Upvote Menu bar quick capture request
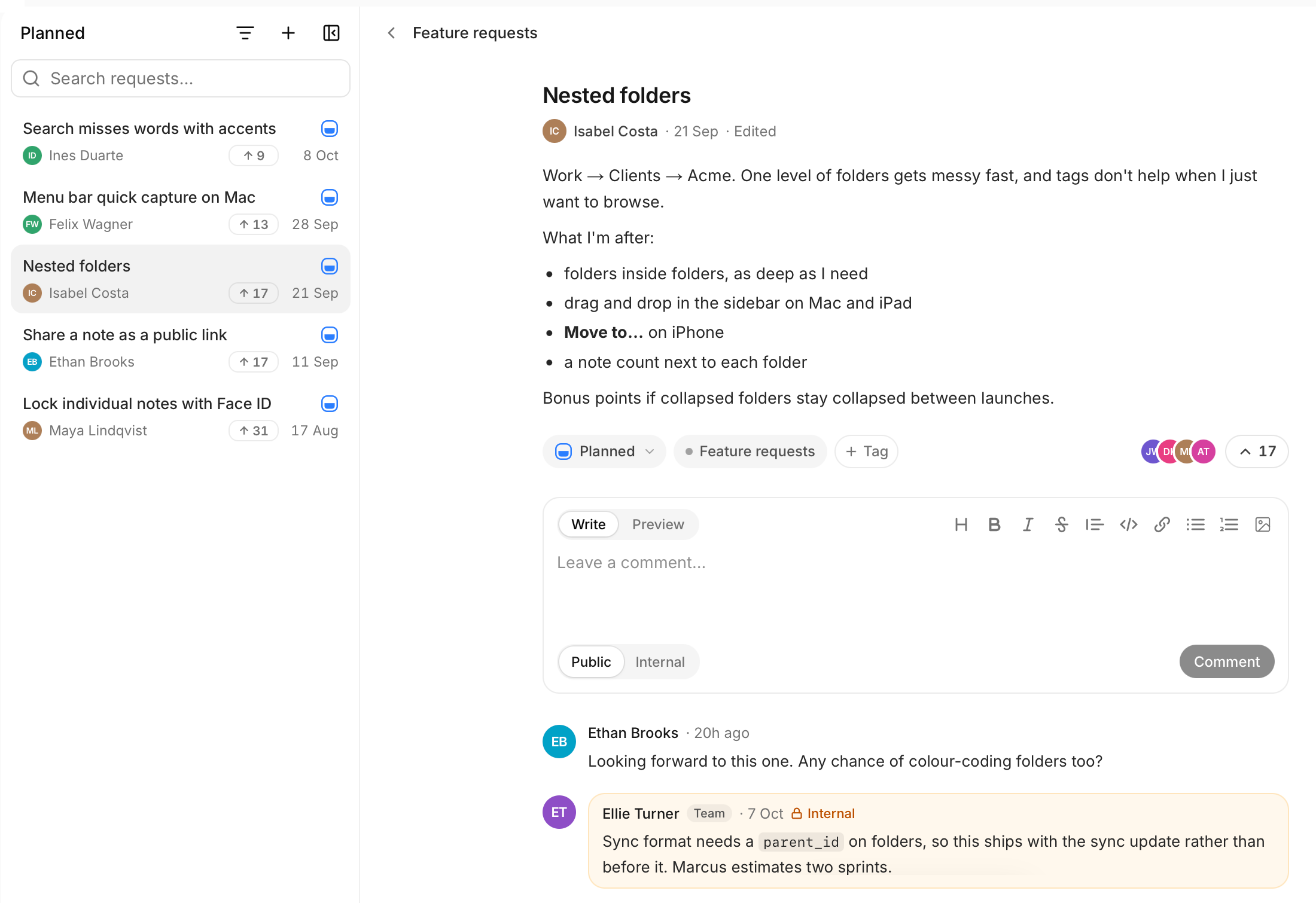 click(x=254, y=224)
